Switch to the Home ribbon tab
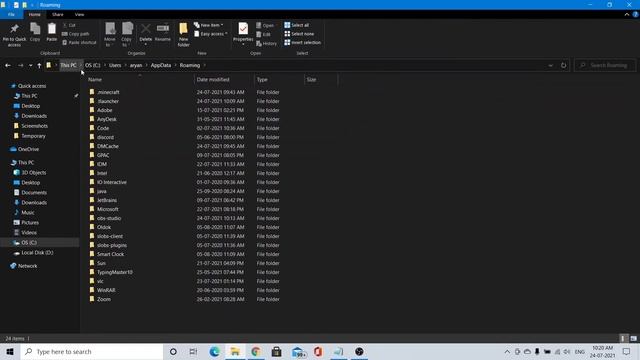640x360 pixels. pos(35,14)
